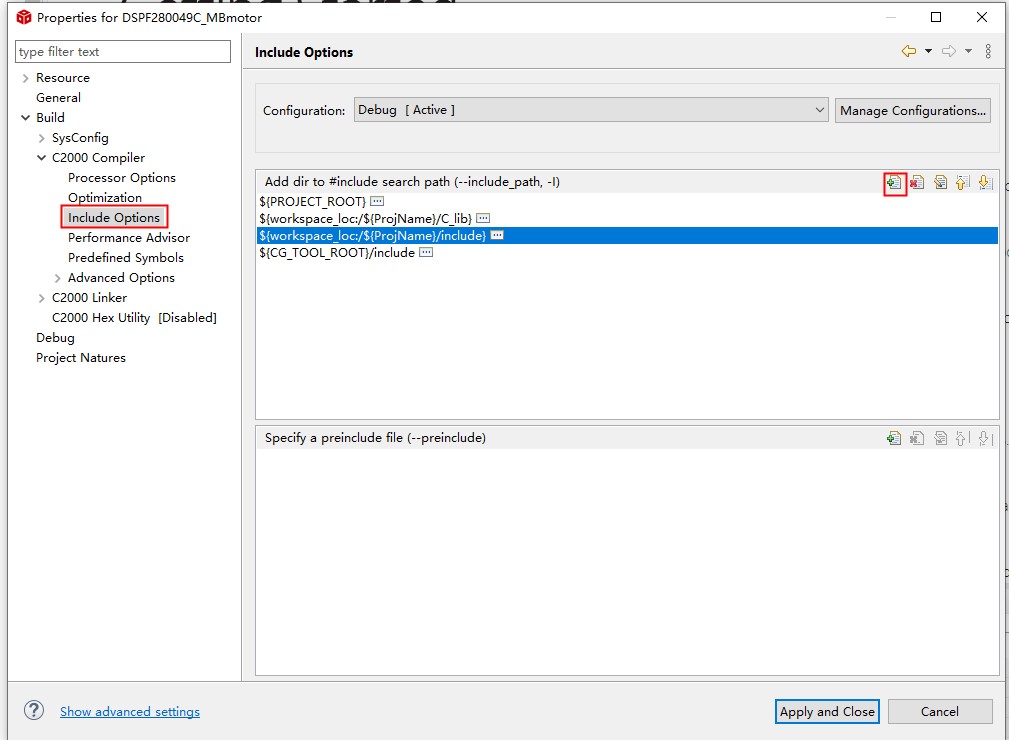Open the Optimization settings page
This screenshot has height=740, width=1009.
105,198
